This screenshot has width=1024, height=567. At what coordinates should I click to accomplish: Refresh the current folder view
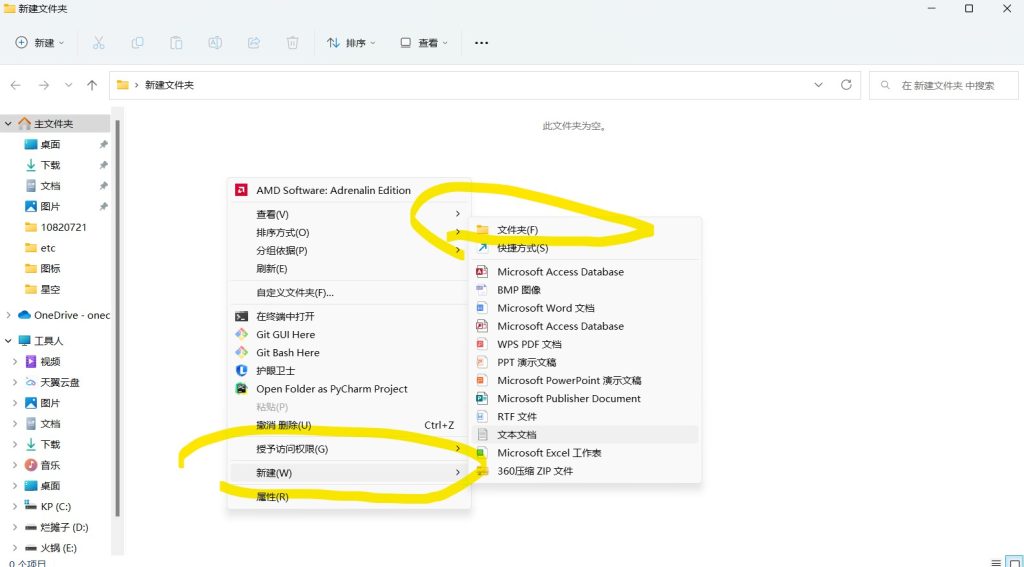click(846, 85)
